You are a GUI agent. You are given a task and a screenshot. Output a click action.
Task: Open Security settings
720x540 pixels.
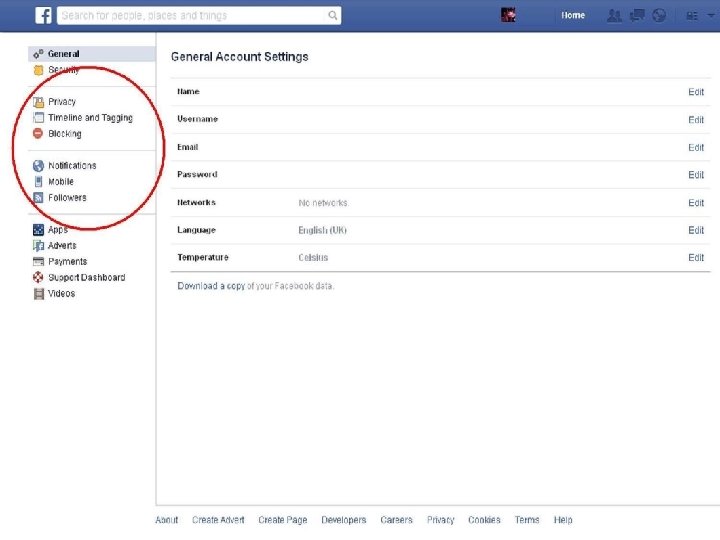pos(64,70)
